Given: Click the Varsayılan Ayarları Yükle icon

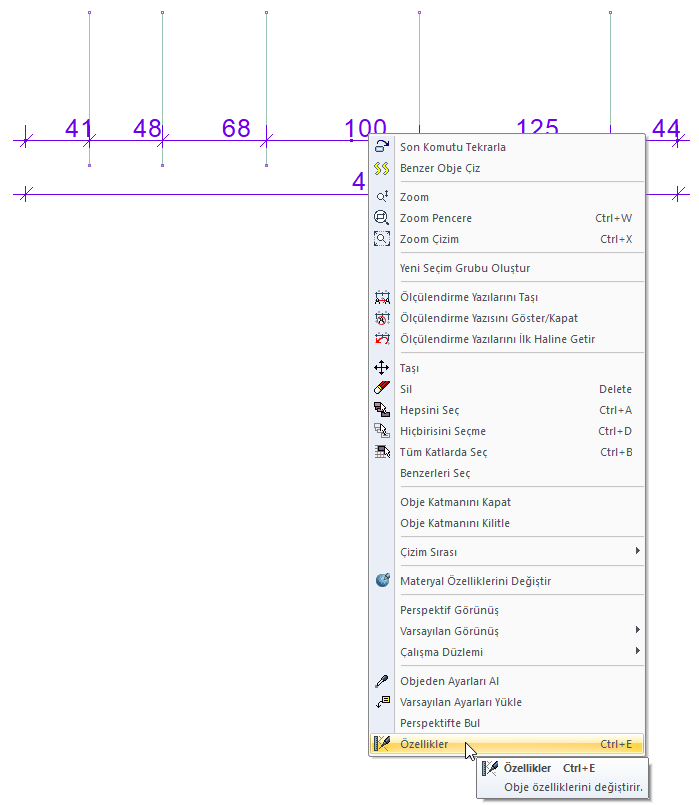Looking at the screenshot, I should click(x=382, y=702).
